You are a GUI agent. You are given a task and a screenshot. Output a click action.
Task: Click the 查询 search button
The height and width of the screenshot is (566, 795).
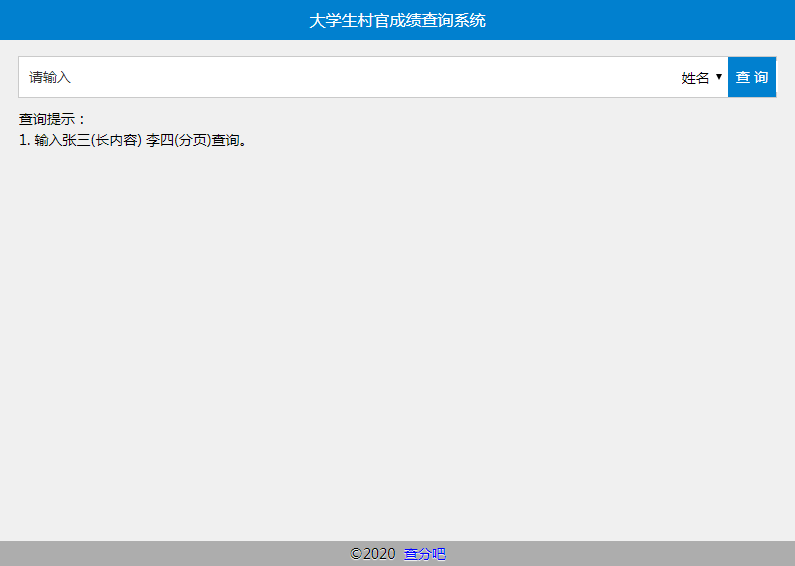click(x=752, y=78)
